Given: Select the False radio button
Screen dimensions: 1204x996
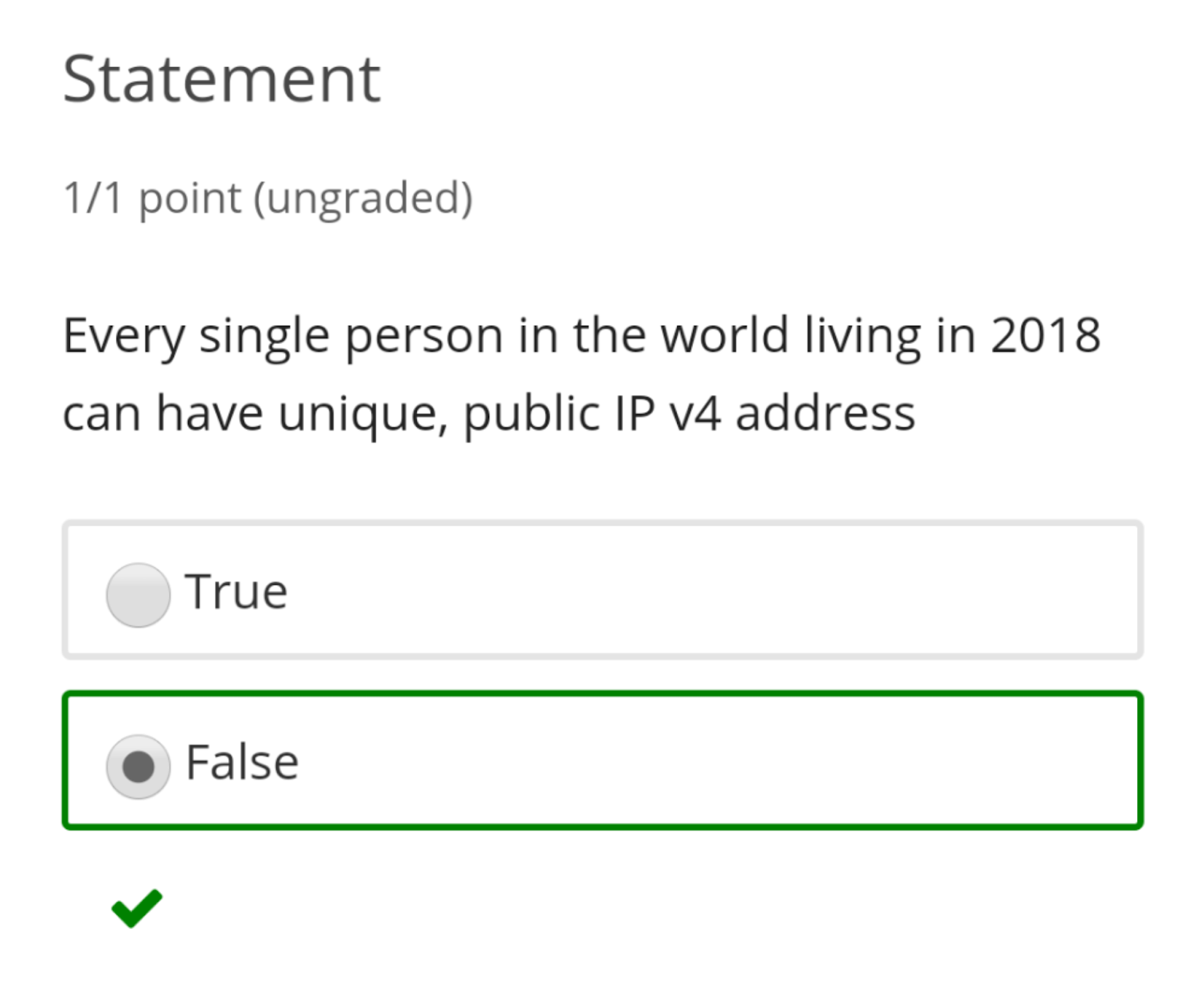Looking at the screenshot, I should (138, 766).
